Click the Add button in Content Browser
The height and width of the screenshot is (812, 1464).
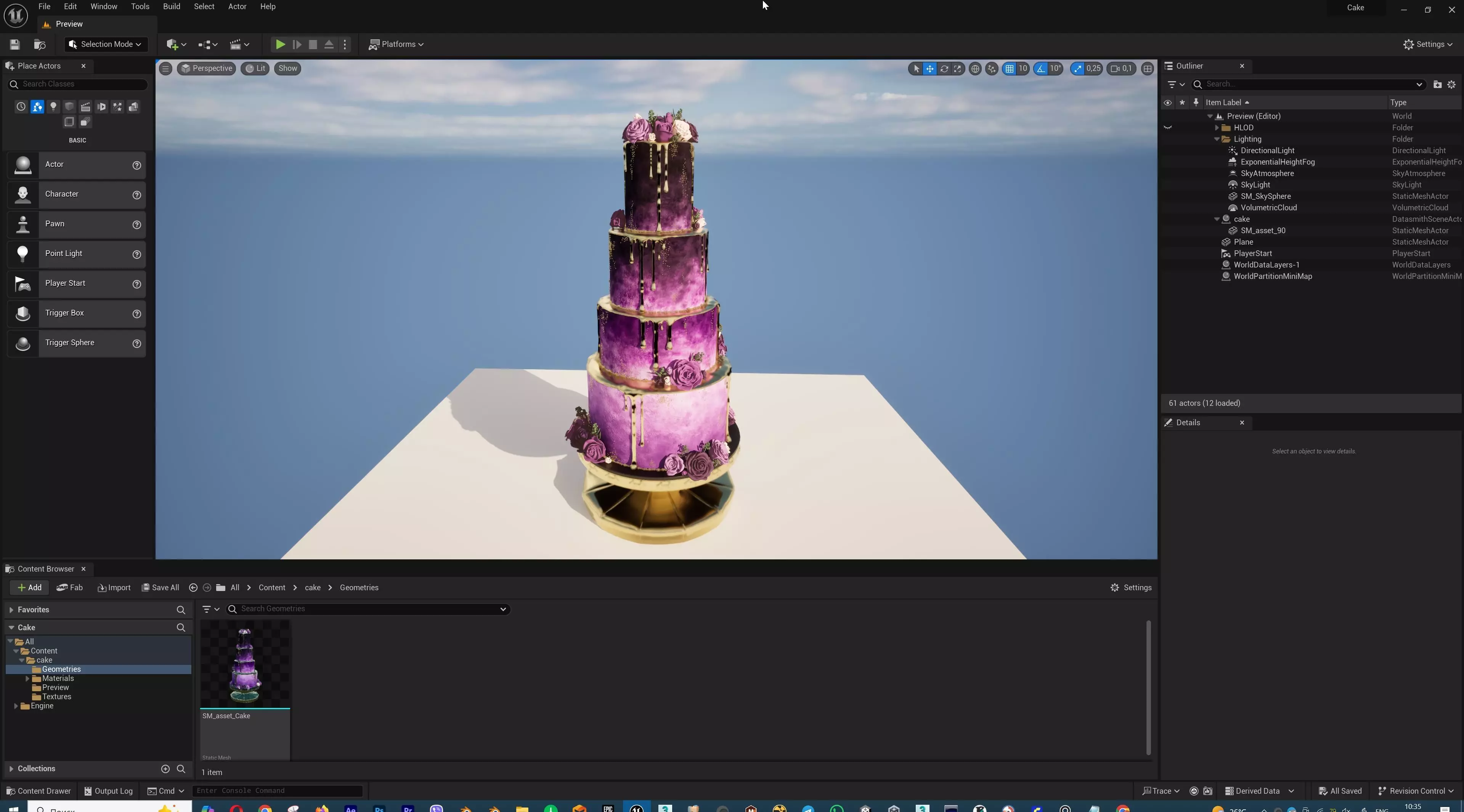coord(30,588)
